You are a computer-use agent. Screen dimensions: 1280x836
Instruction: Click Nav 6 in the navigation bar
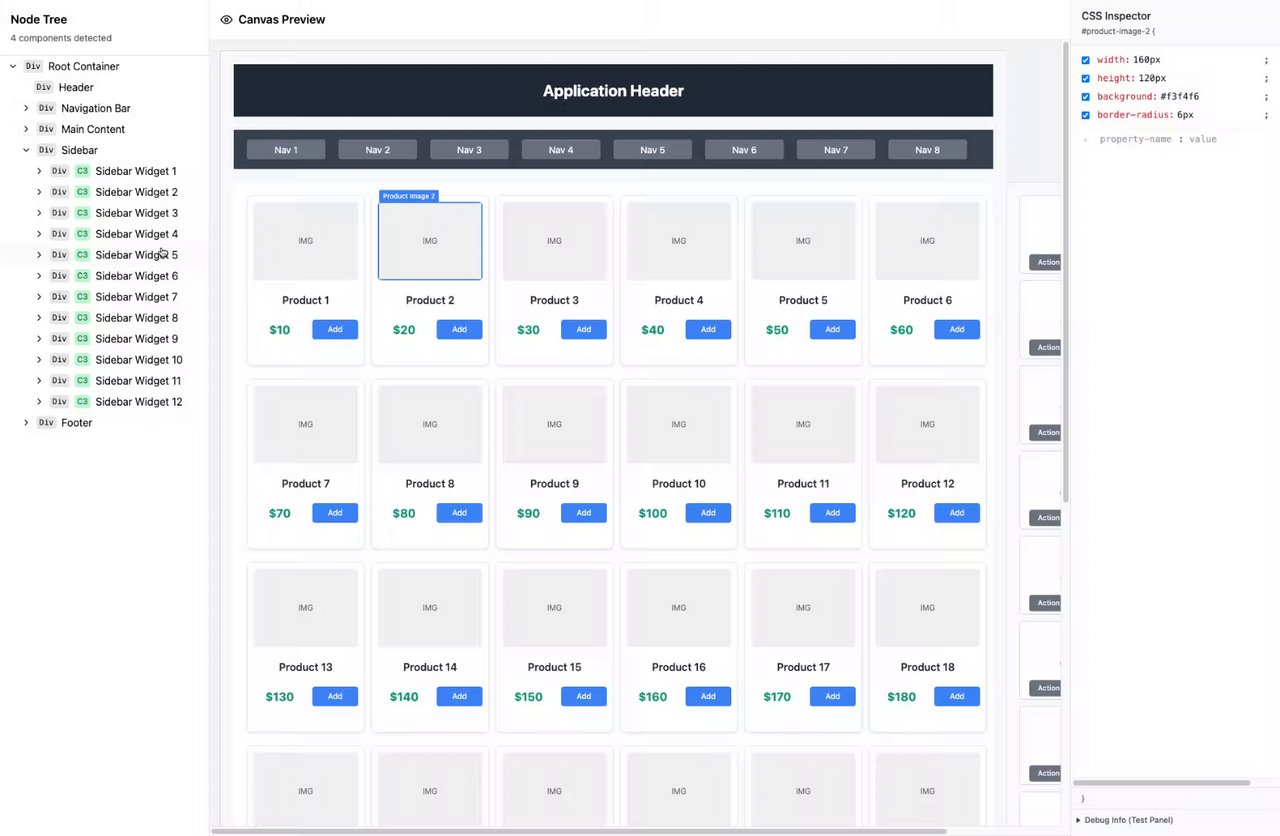(744, 150)
